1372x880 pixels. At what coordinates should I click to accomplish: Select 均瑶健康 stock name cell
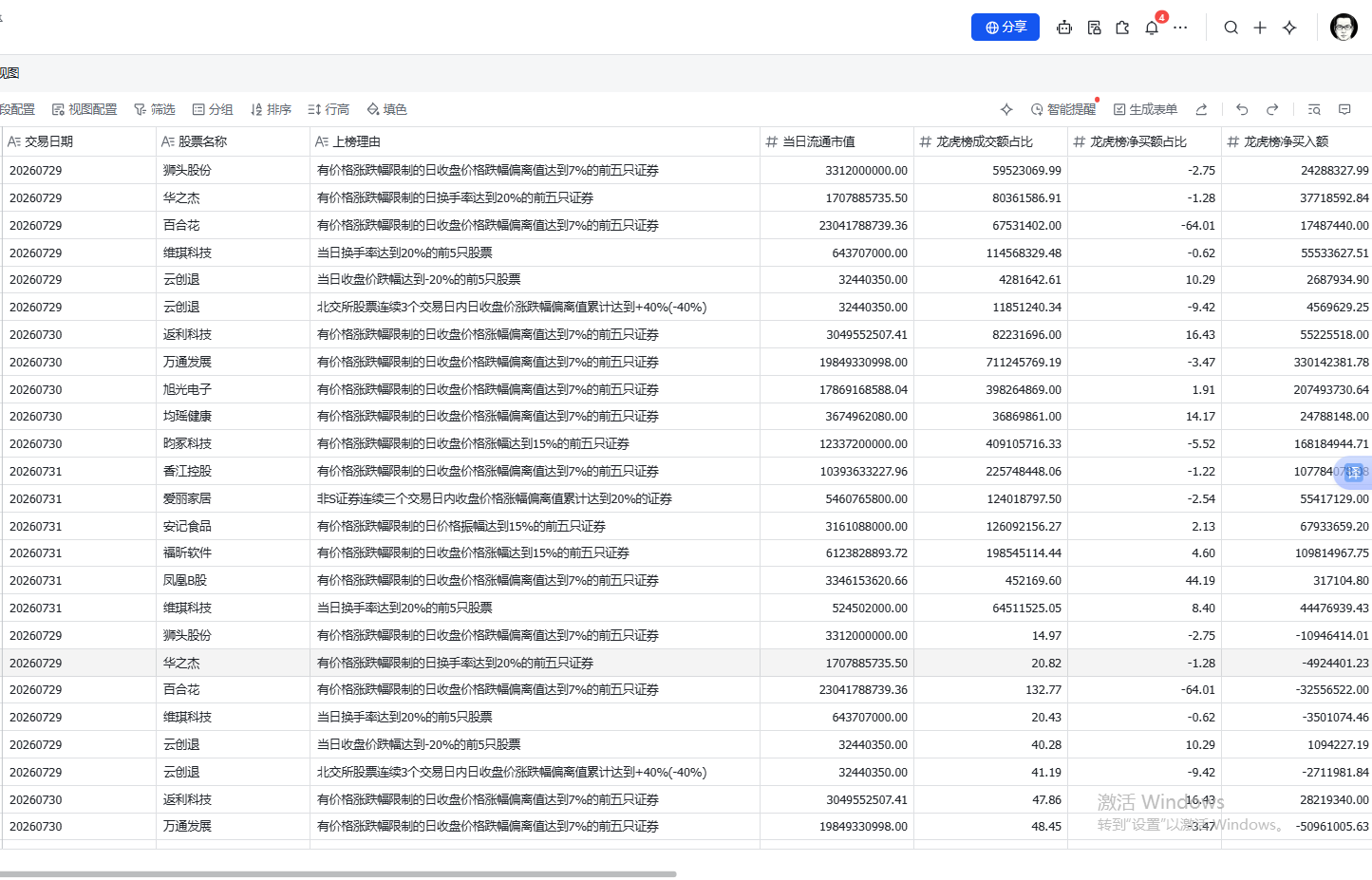(x=234, y=416)
